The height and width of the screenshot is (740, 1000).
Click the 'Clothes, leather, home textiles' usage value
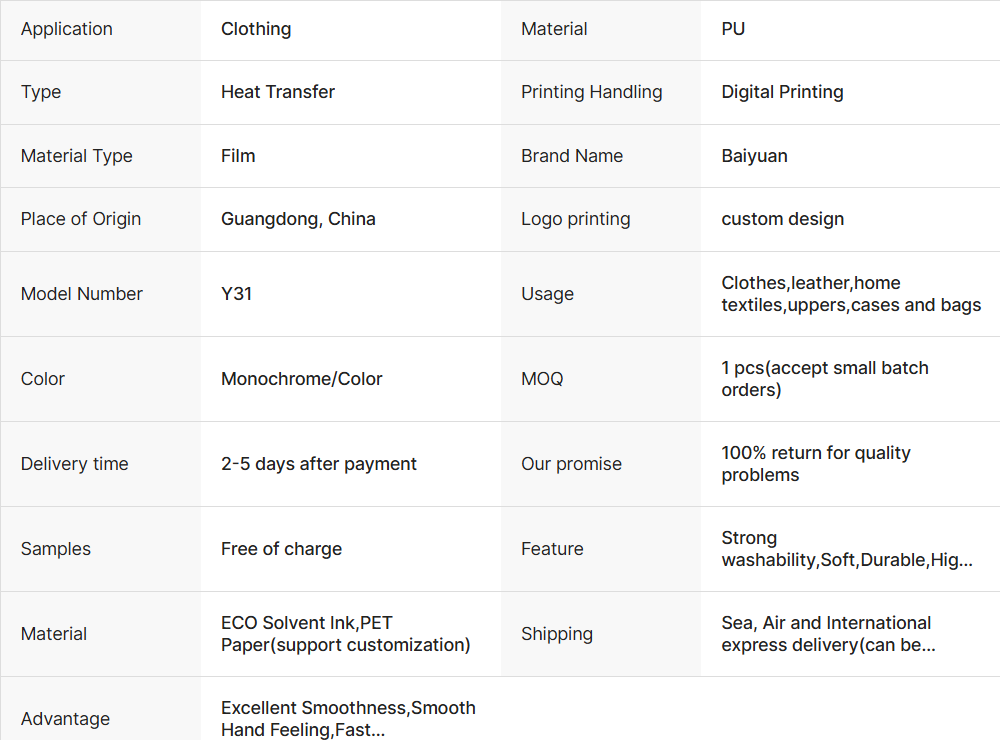click(850, 294)
